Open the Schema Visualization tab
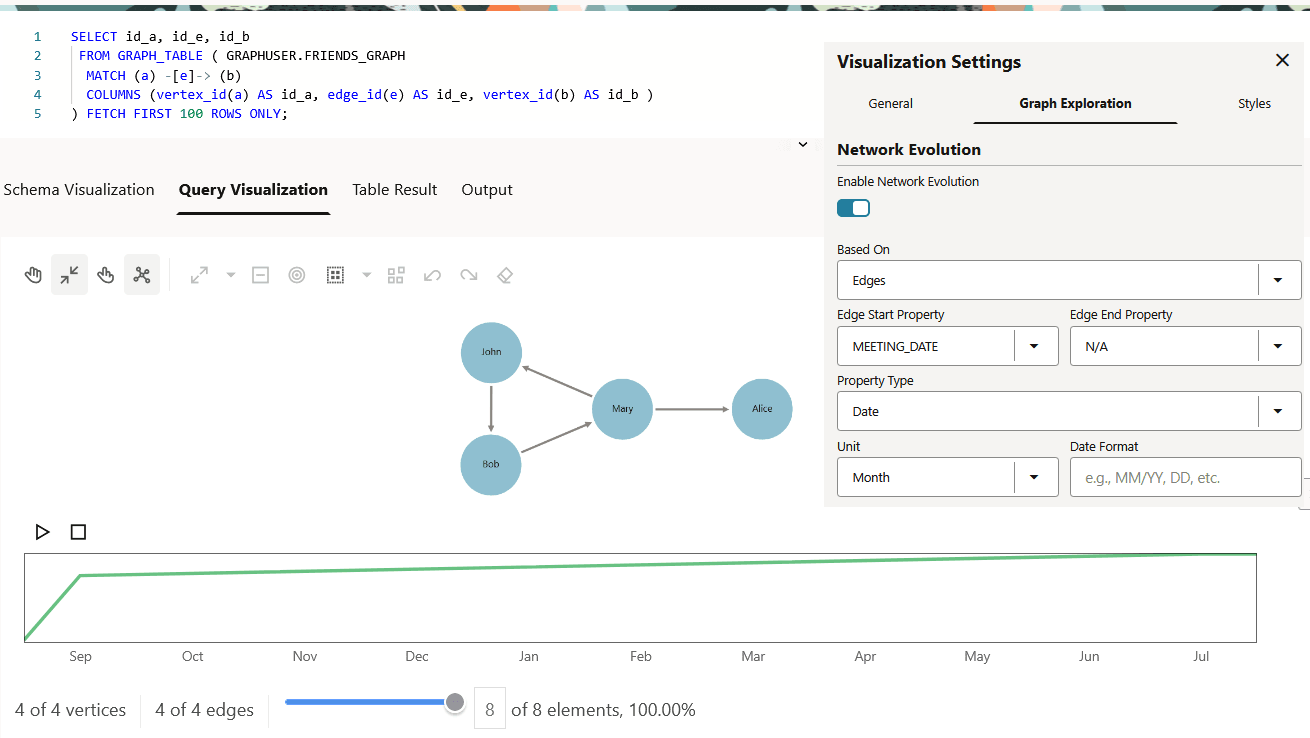This screenshot has height=738, width=1310. tap(79, 190)
